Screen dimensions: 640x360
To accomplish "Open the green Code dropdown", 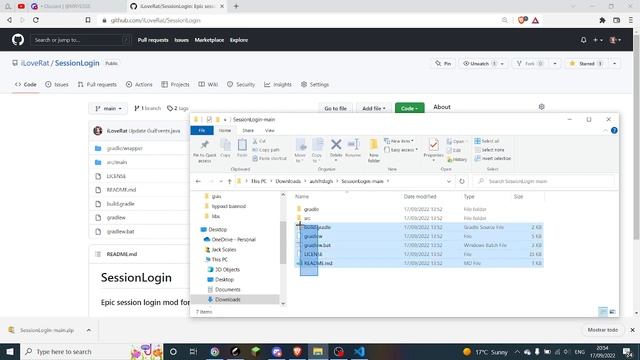I will click(409, 109).
